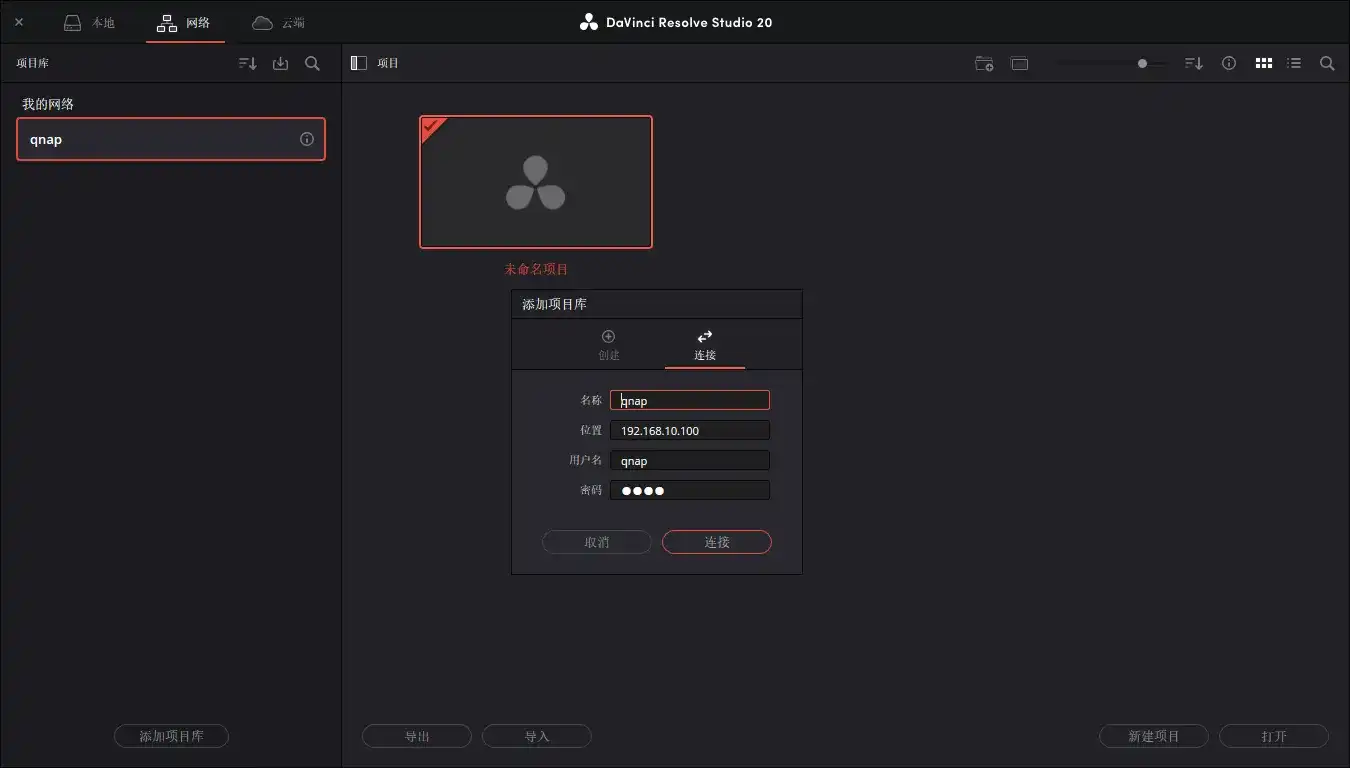Select the 创建 tab in the dialog
The width and height of the screenshot is (1350, 768).
click(608, 344)
